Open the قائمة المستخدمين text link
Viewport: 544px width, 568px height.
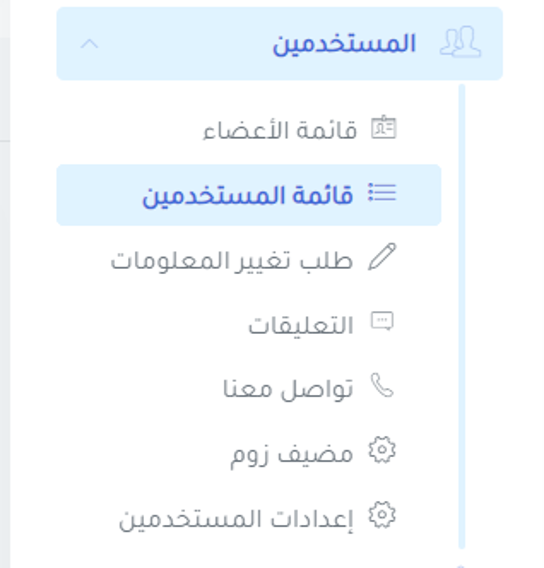(x=248, y=196)
